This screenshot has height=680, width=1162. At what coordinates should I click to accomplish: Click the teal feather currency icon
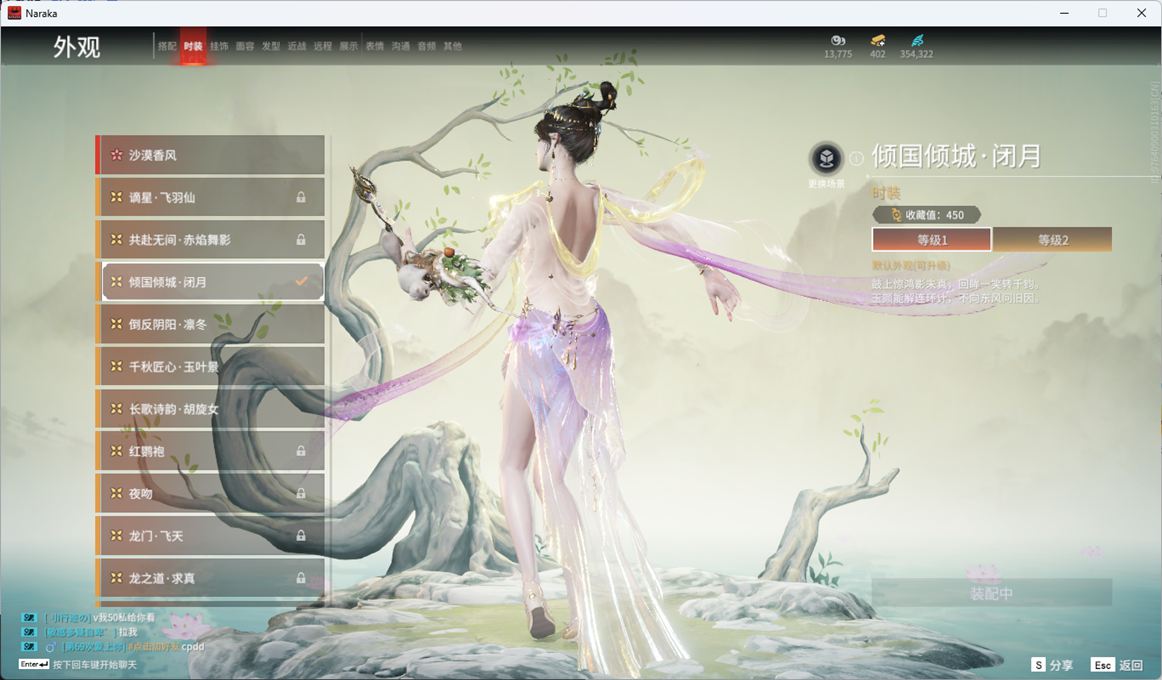pos(916,41)
